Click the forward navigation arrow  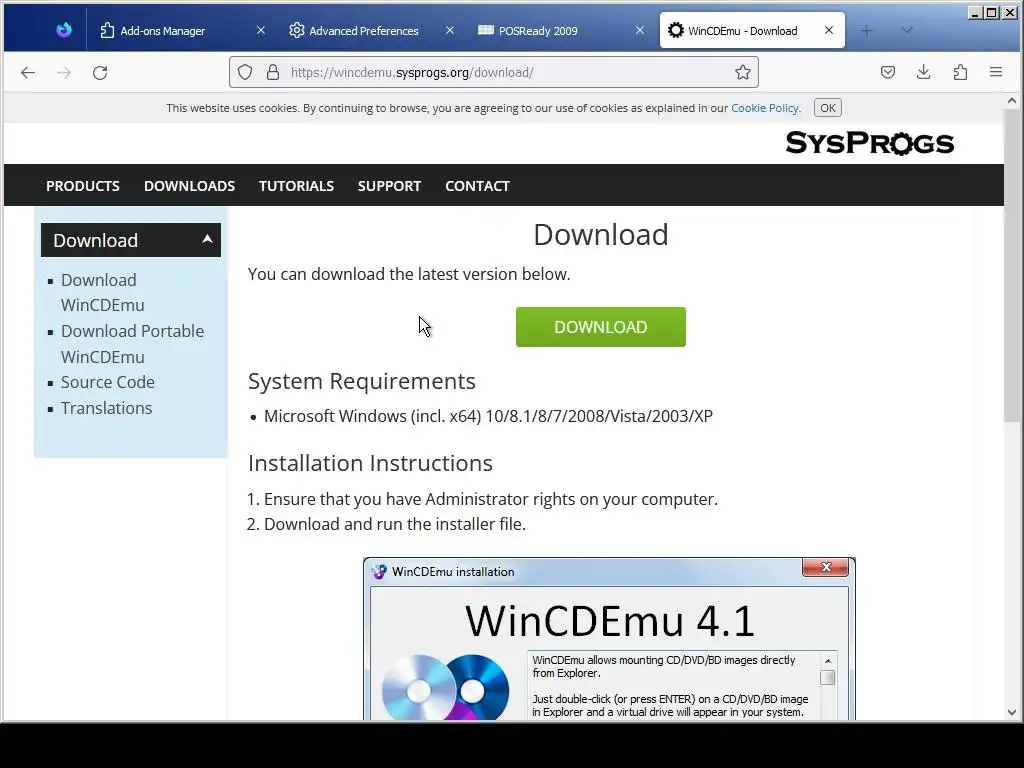pyautogui.click(x=64, y=72)
